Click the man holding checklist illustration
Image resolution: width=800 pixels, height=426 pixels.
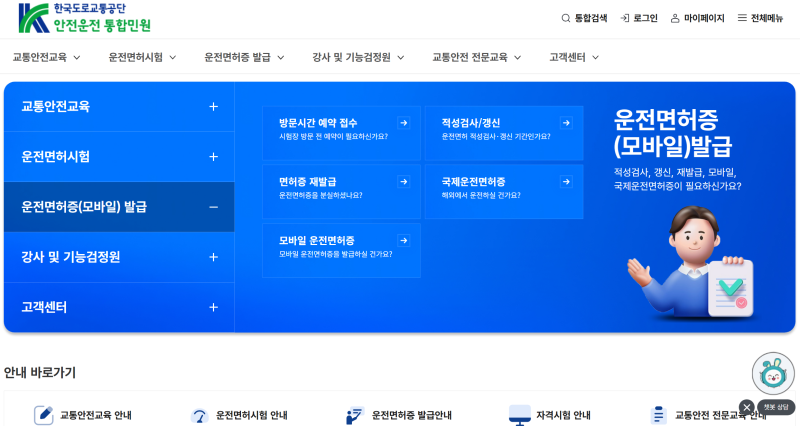coord(691,263)
